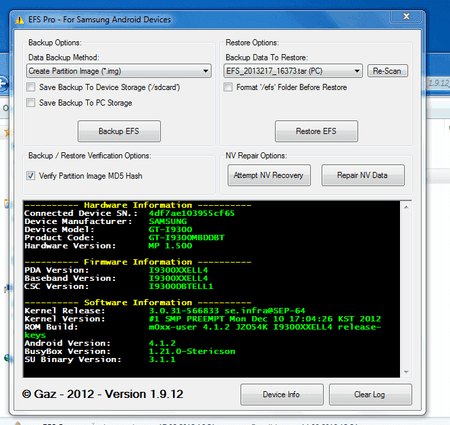This screenshot has width=450, height=425.
Task: Tick Format '/efs' Folder Before Restore
Action: [228, 87]
